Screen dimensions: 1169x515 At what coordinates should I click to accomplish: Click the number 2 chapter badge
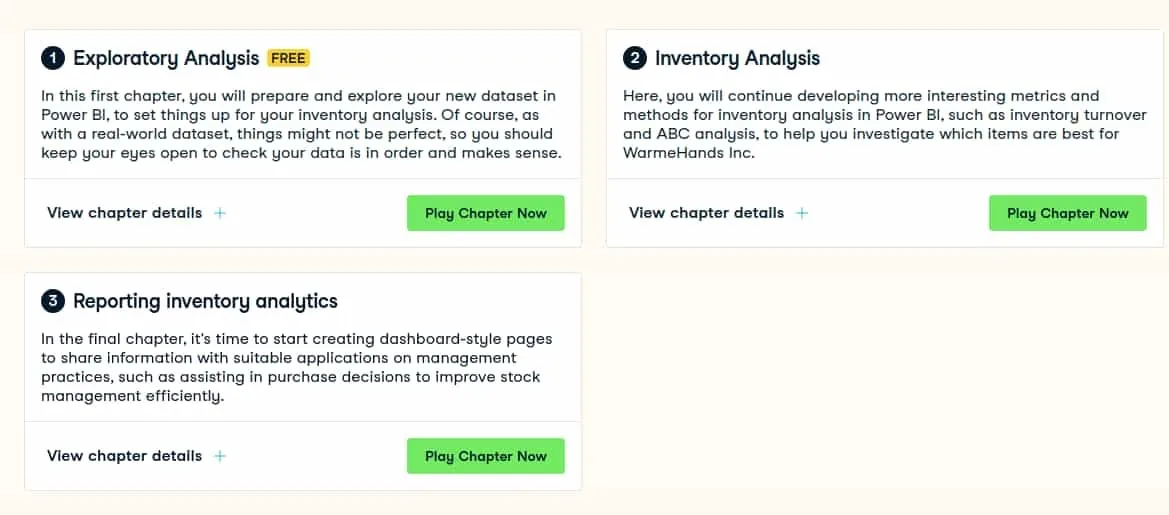[x=634, y=58]
